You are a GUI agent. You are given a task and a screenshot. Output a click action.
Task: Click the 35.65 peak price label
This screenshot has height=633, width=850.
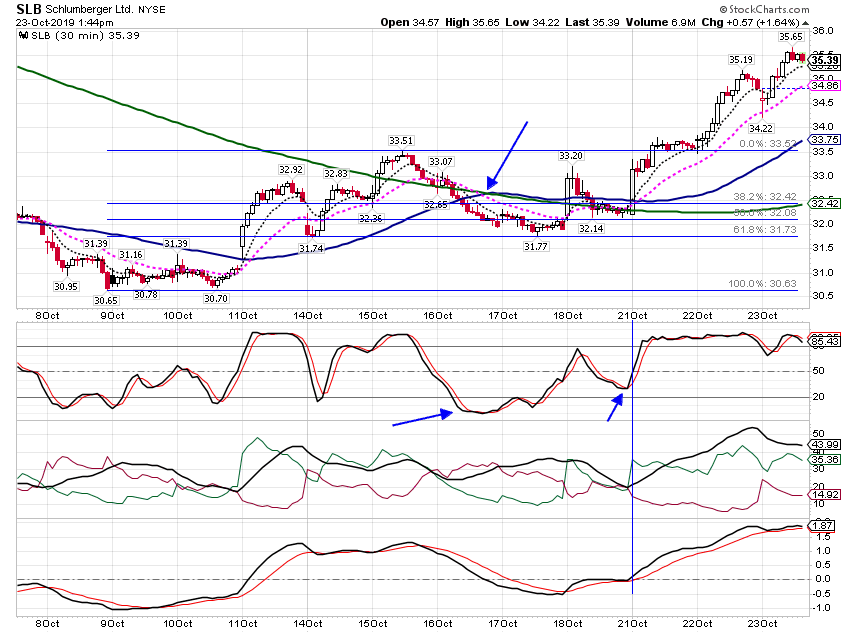coord(790,37)
